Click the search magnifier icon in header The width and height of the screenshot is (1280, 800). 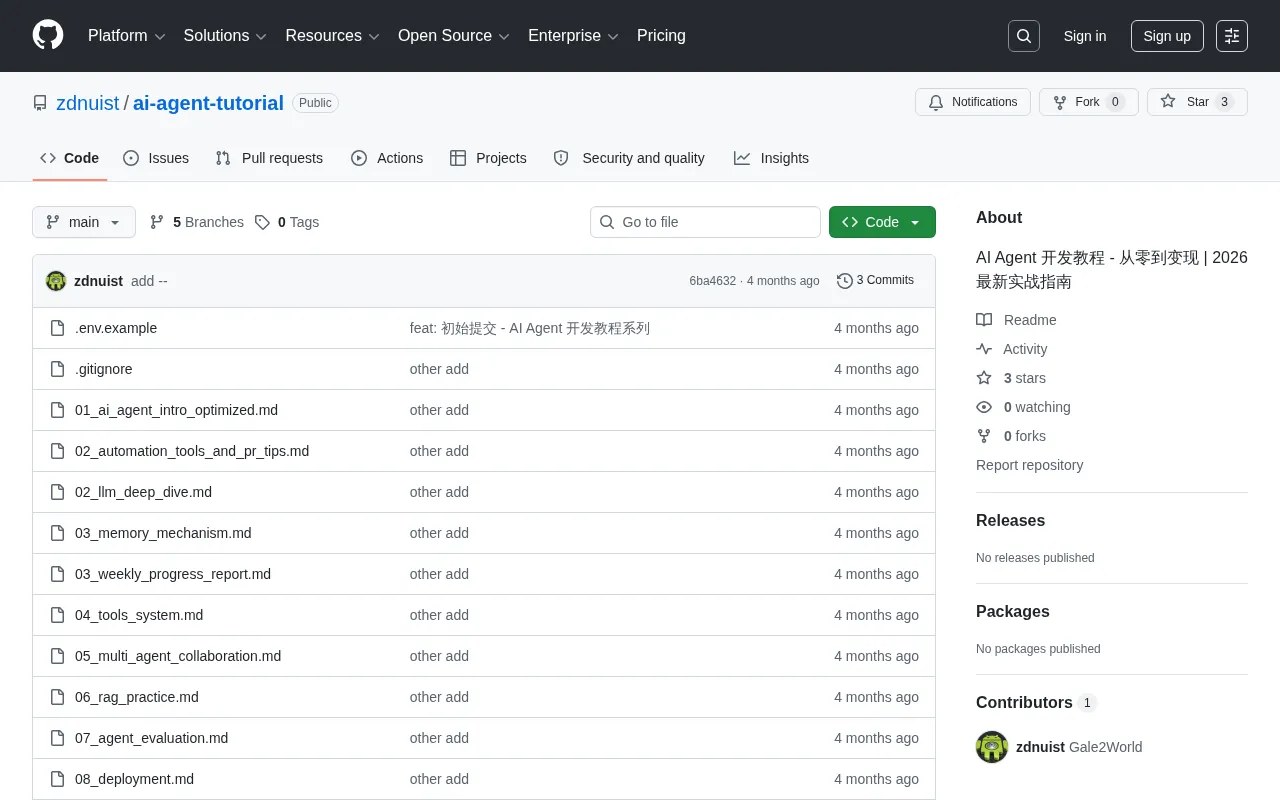(x=1024, y=36)
